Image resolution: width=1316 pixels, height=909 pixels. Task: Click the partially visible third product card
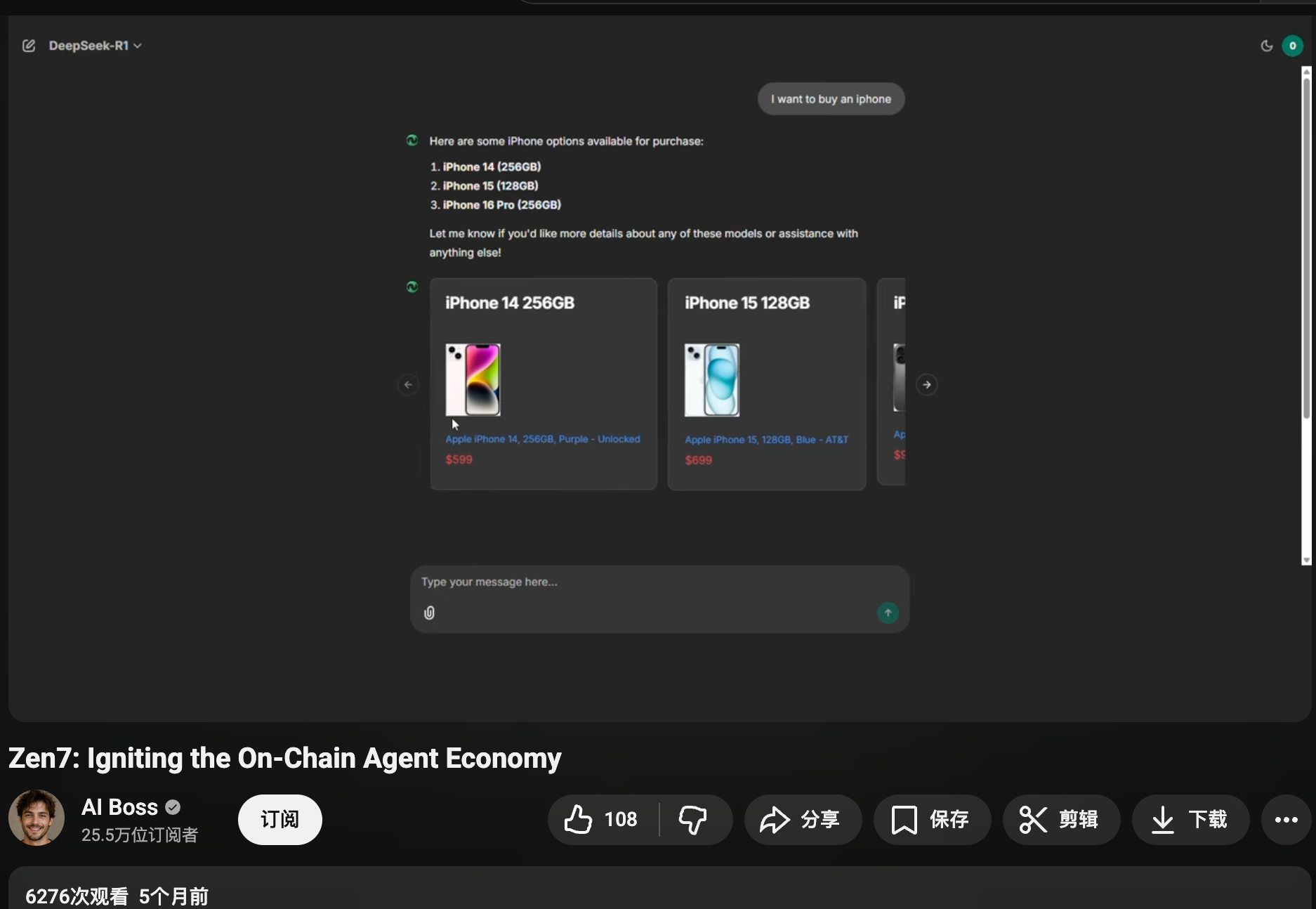click(x=891, y=381)
